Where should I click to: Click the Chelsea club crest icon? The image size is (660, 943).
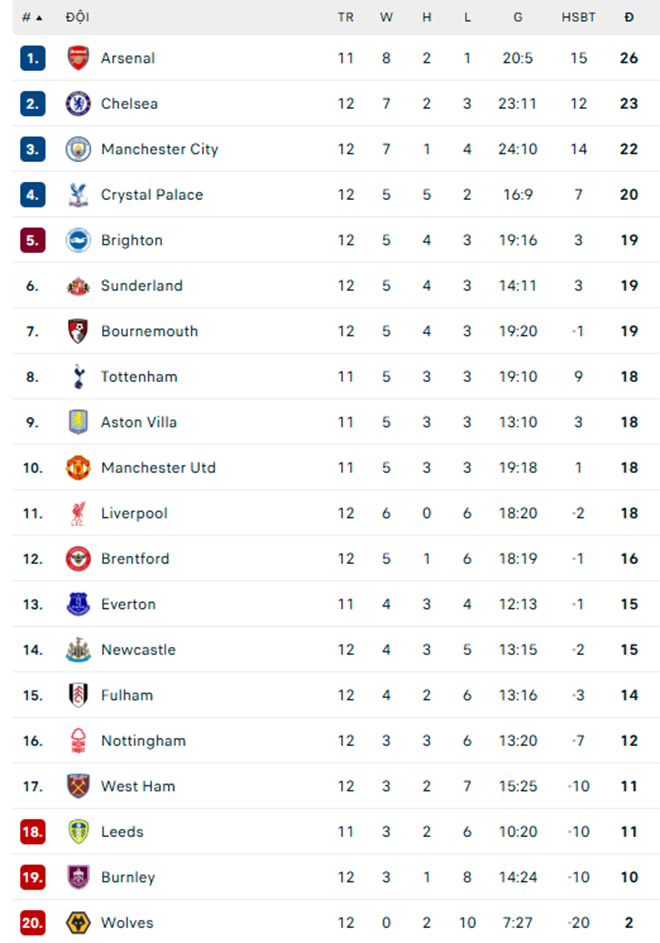pyautogui.click(x=78, y=103)
